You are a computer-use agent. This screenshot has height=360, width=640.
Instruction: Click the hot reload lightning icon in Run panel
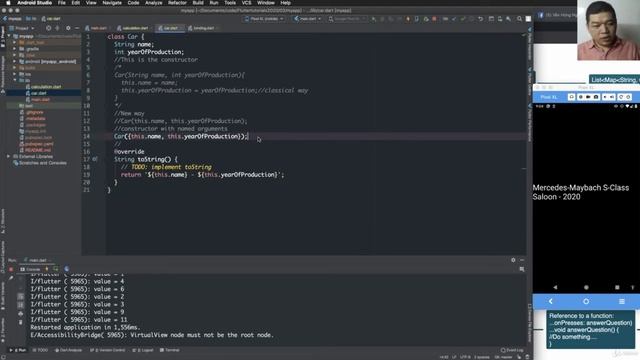click(47, 269)
